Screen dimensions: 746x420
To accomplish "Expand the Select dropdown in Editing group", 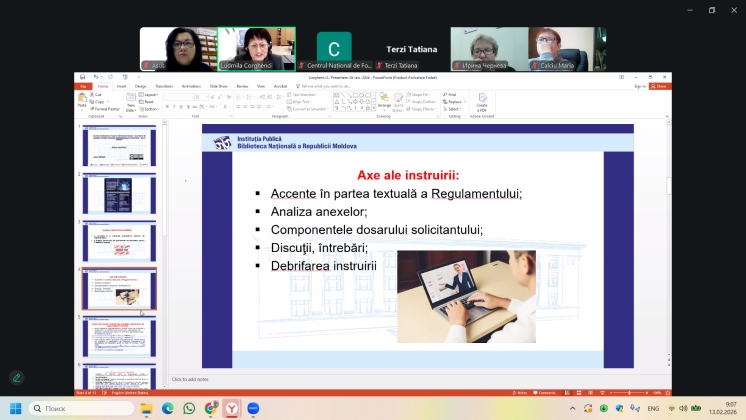I will coord(455,108).
